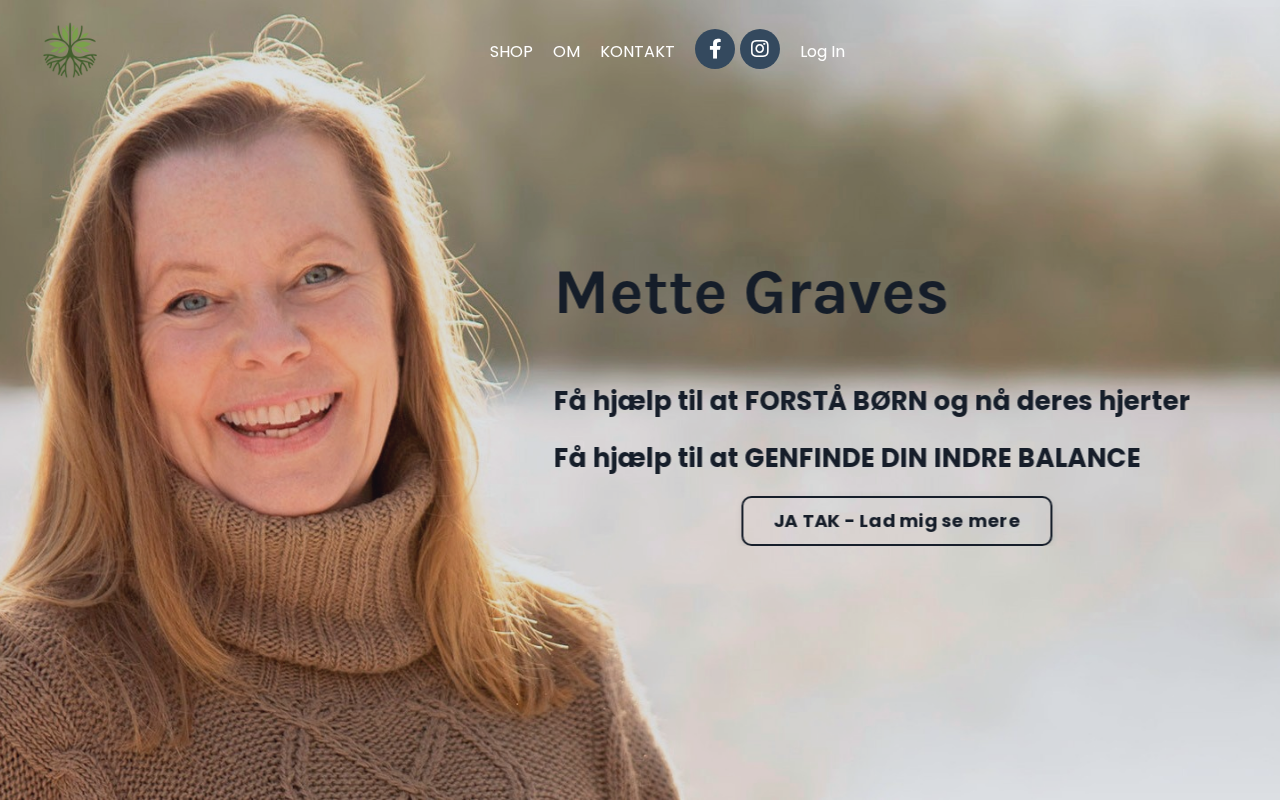Click the GENFINDE DIN INDRE BALANCE line

(x=847, y=458)
